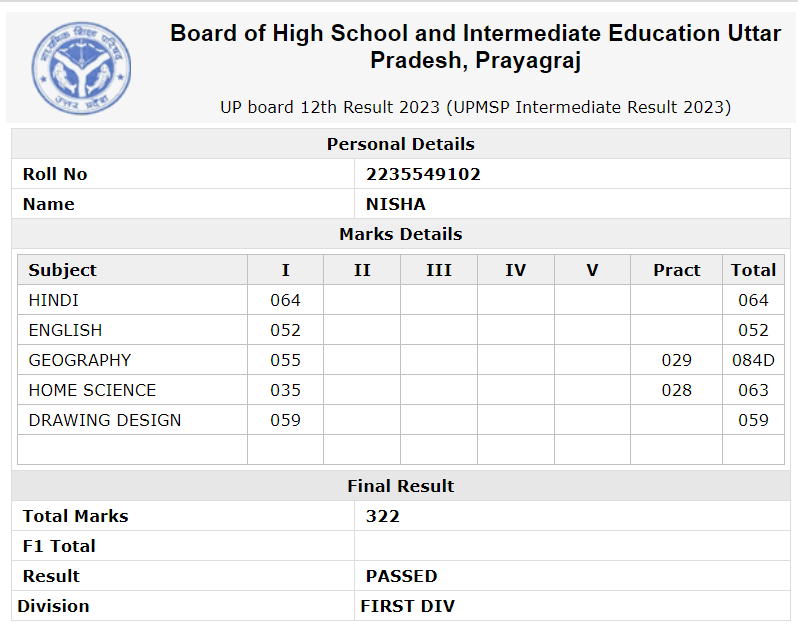Click the FIRST DIV division value
The height and width of the screenshot is (643, 798).
[408, 606]
